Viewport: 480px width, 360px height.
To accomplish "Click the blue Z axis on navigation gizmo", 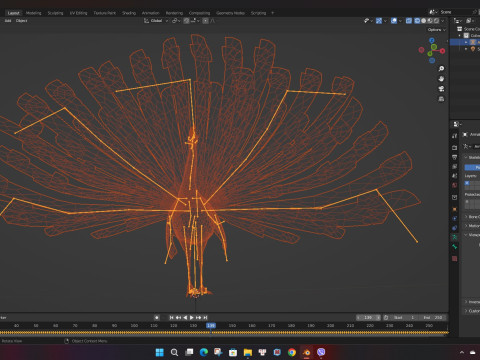I will point(432,40).
